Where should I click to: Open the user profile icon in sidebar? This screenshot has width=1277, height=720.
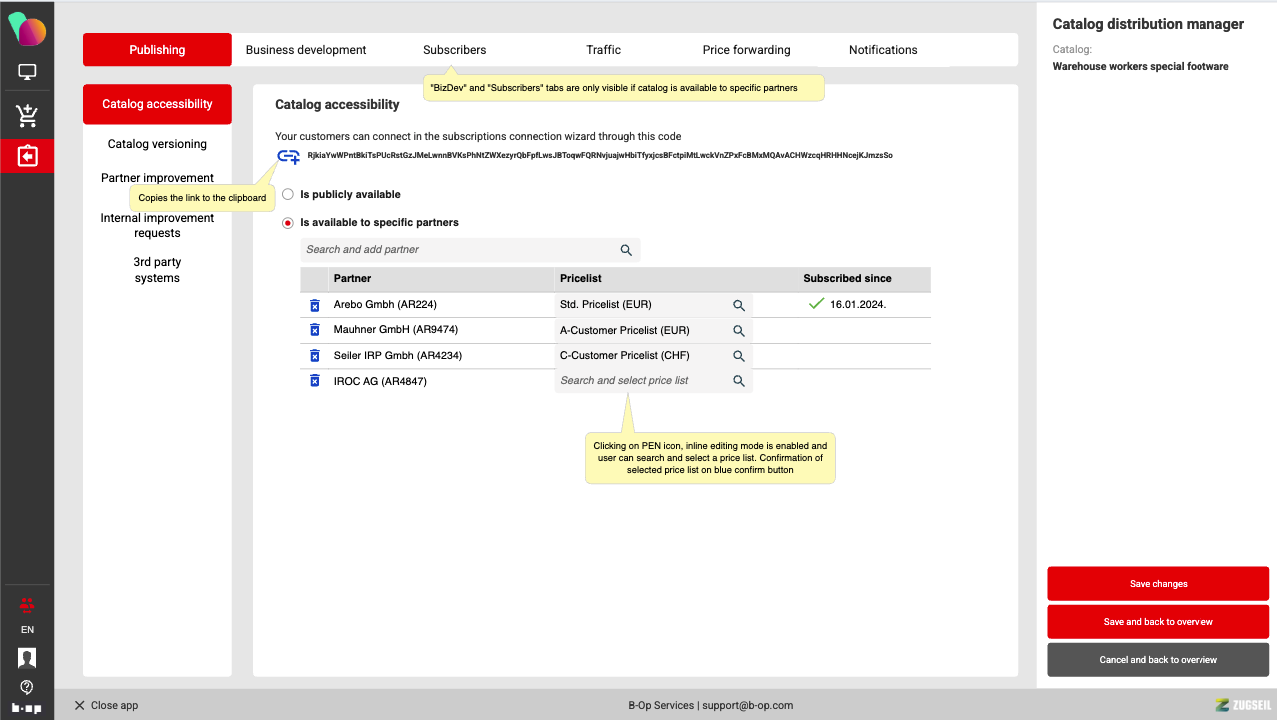27,658
